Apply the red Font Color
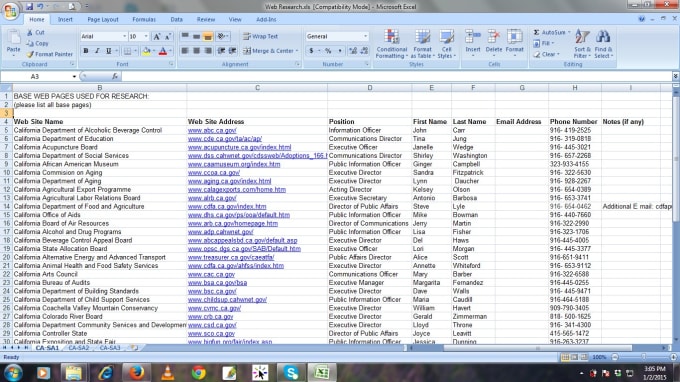 click(x=163, y=51)
